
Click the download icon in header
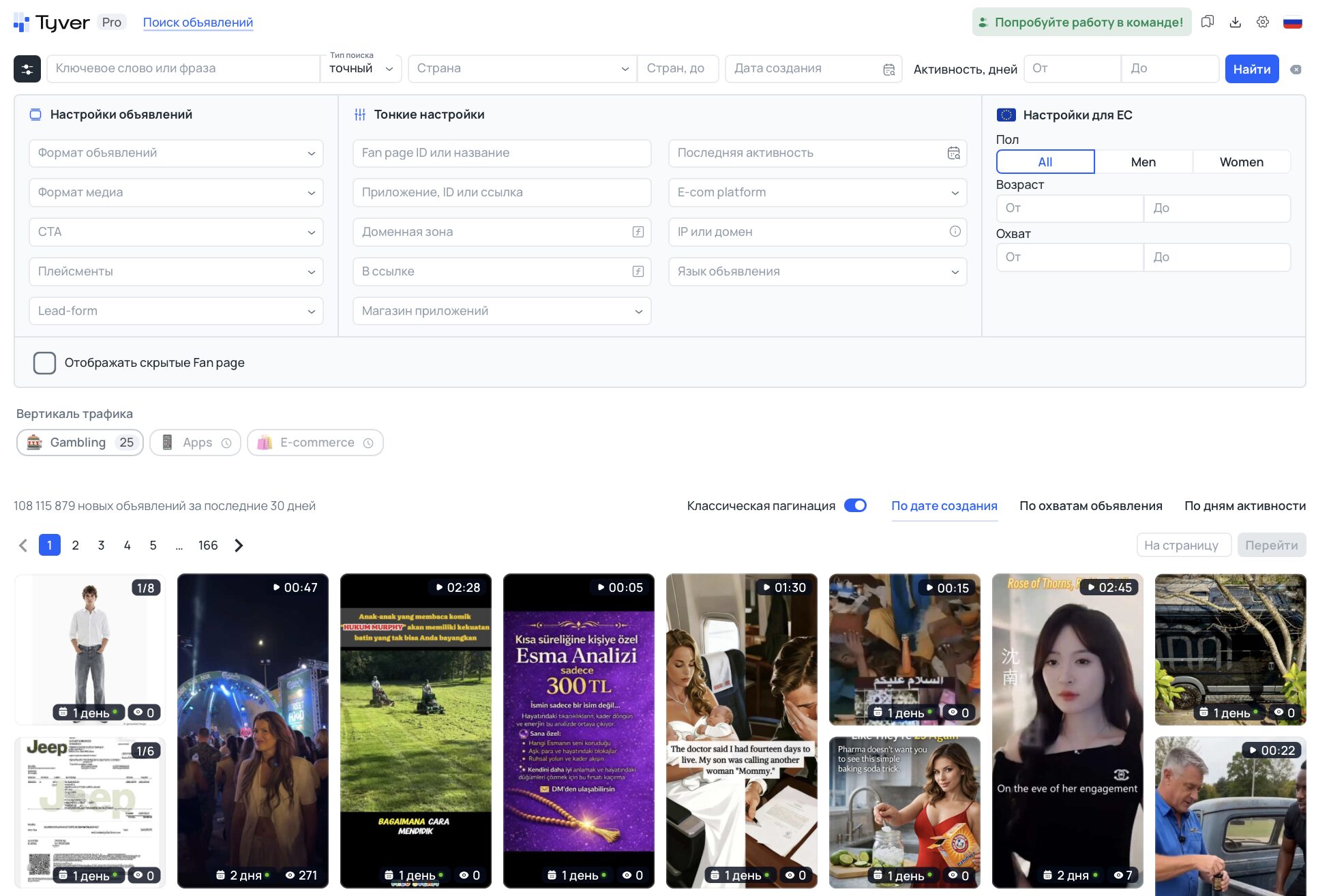(x=1235, y=22)
